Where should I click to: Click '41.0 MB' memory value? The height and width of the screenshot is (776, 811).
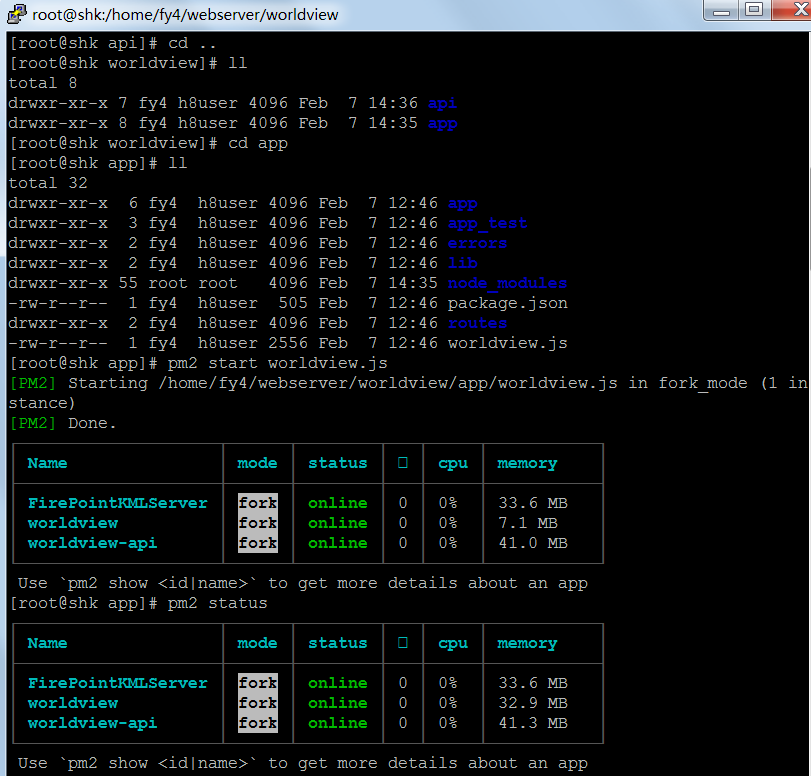click(x=533, y=543)
